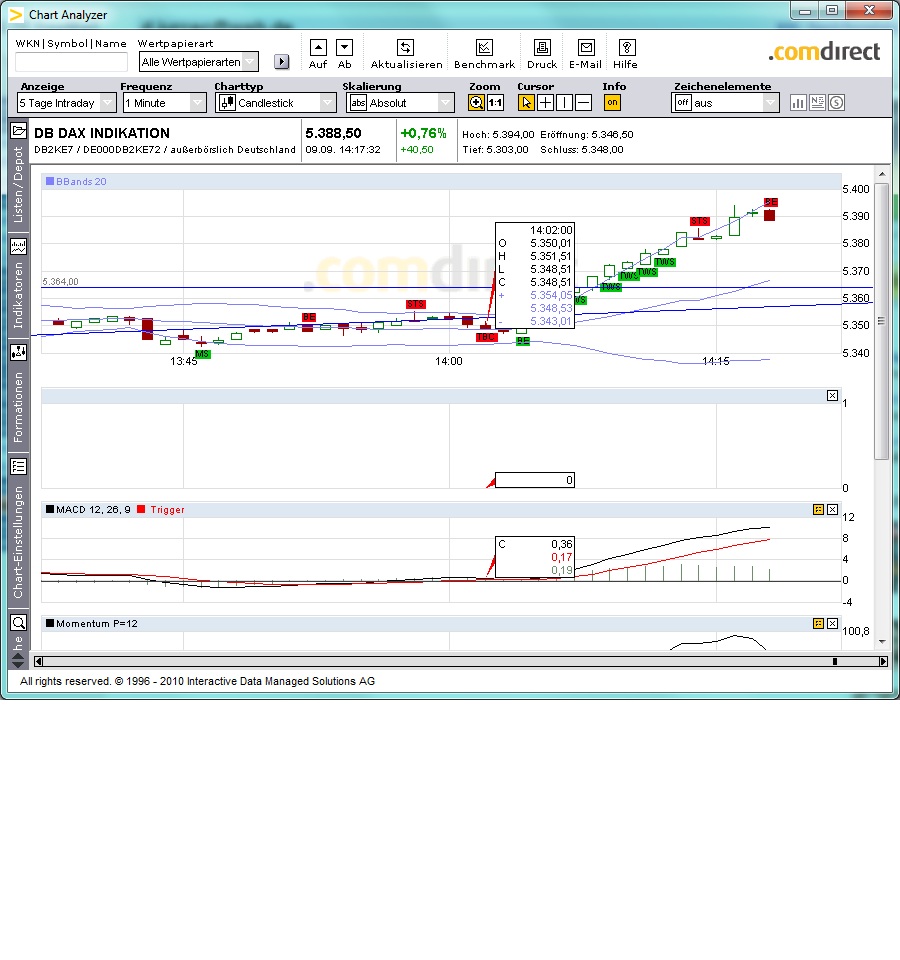900x960 pixels.
Task: Open the Zeichenelemente aus dropdown
Action: [726, 103]
